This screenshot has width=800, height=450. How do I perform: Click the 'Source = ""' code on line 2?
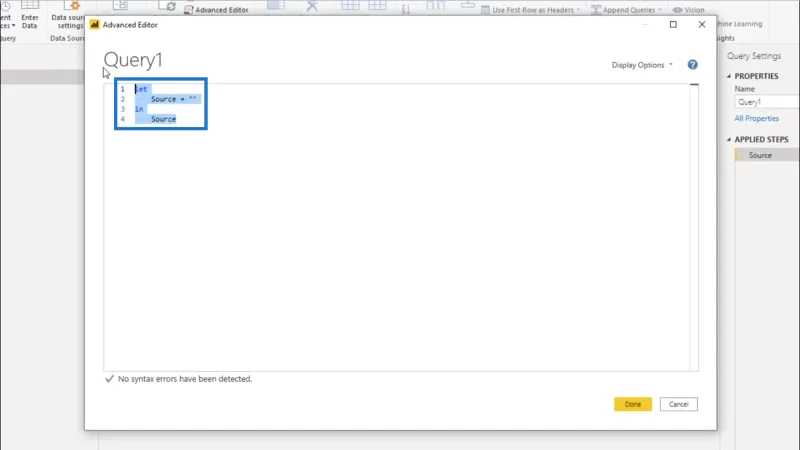173,99
